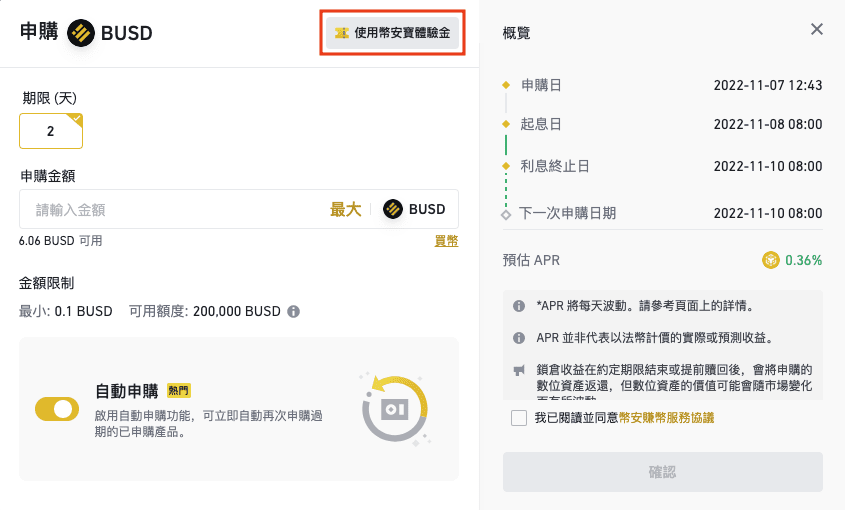Image resolution: width=845 pixels, height=510 pixels.
Task: Click the 期限 (天) label
Action: point(49,98)
